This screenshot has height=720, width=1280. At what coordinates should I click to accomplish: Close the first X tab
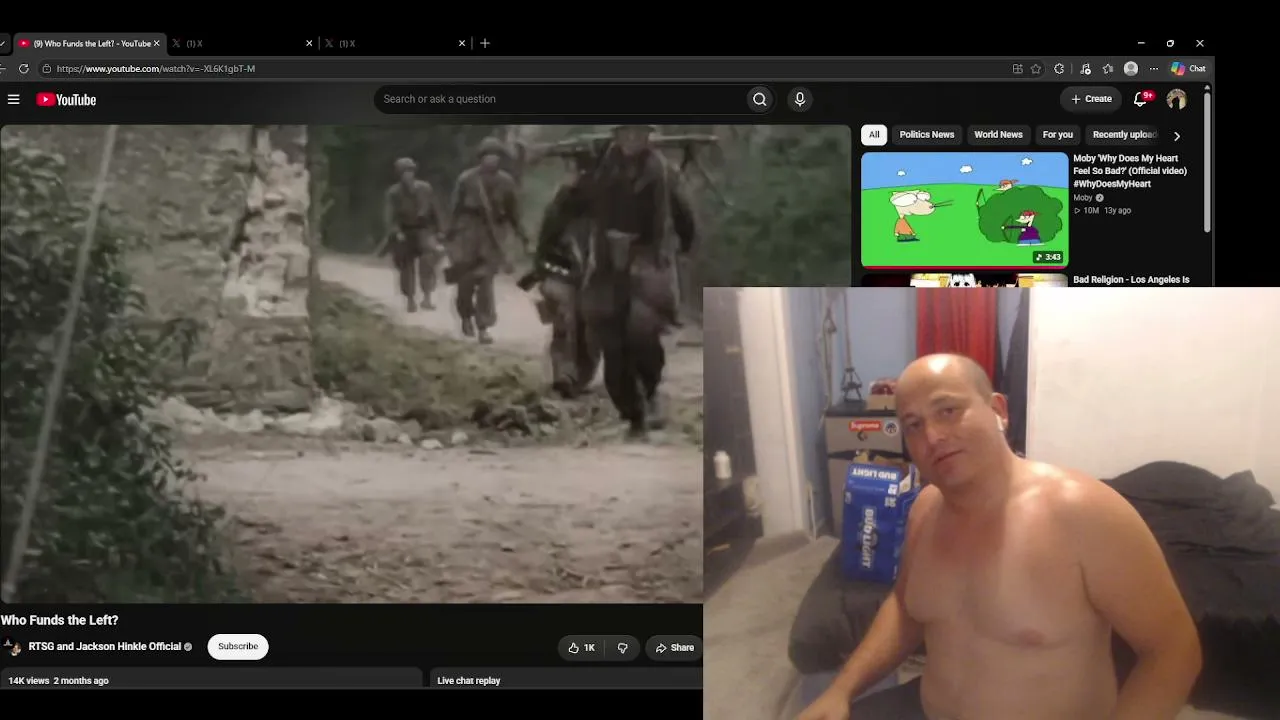(309, 43)
